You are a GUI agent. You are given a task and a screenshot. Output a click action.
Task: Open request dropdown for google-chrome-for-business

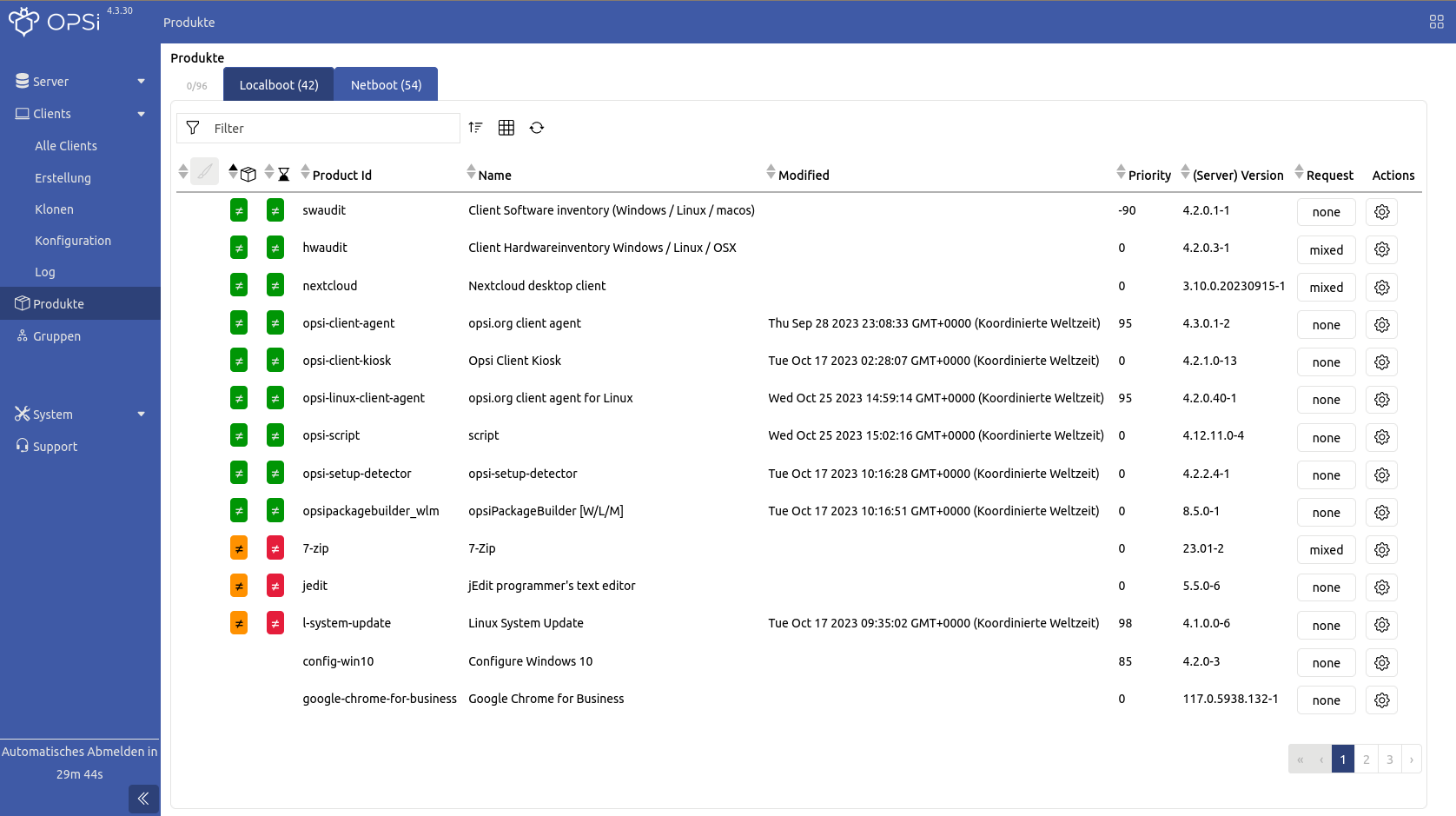pyautogui.click(x=1326, y=700)
